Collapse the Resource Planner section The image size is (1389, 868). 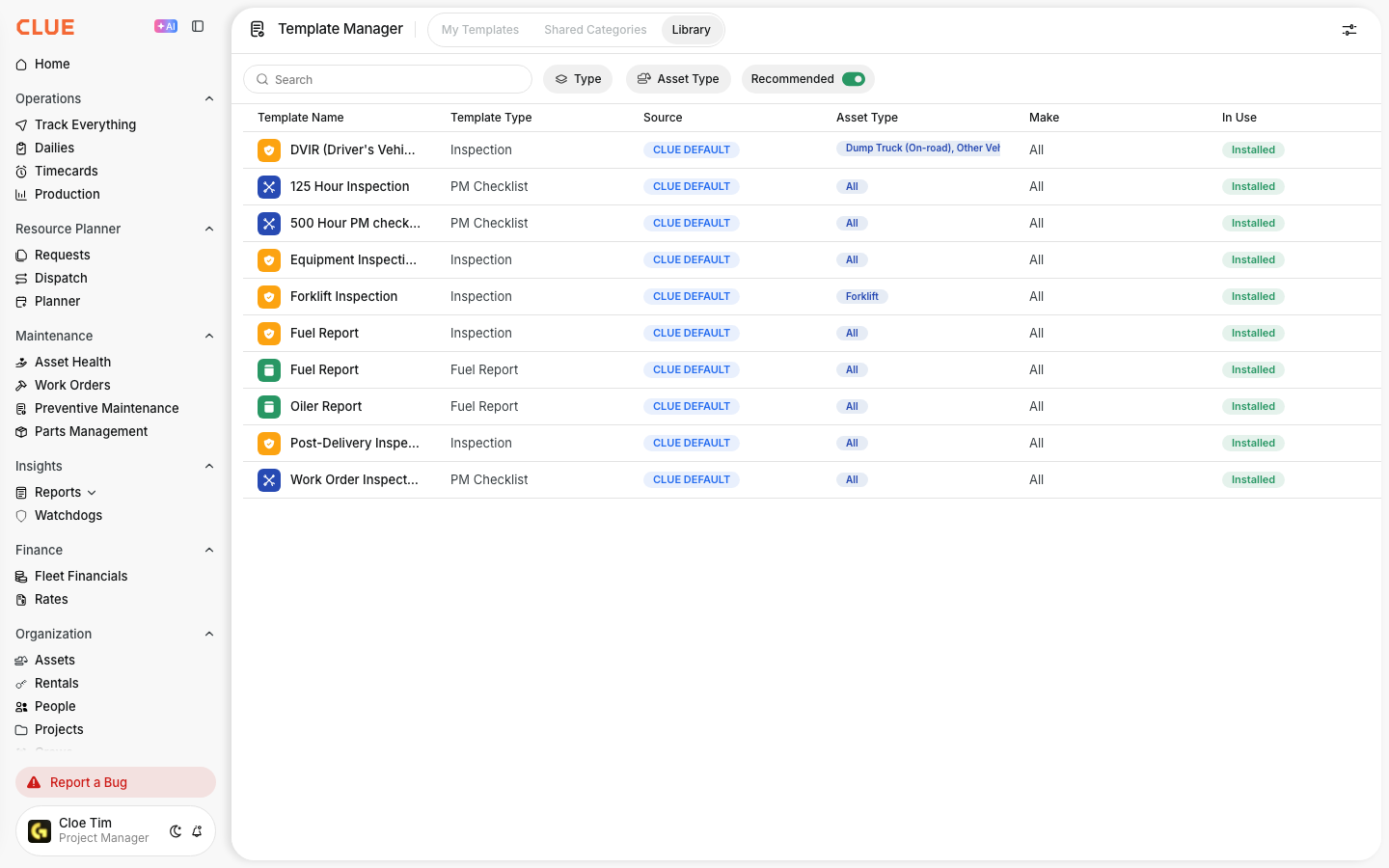click(x=209, y=229)
